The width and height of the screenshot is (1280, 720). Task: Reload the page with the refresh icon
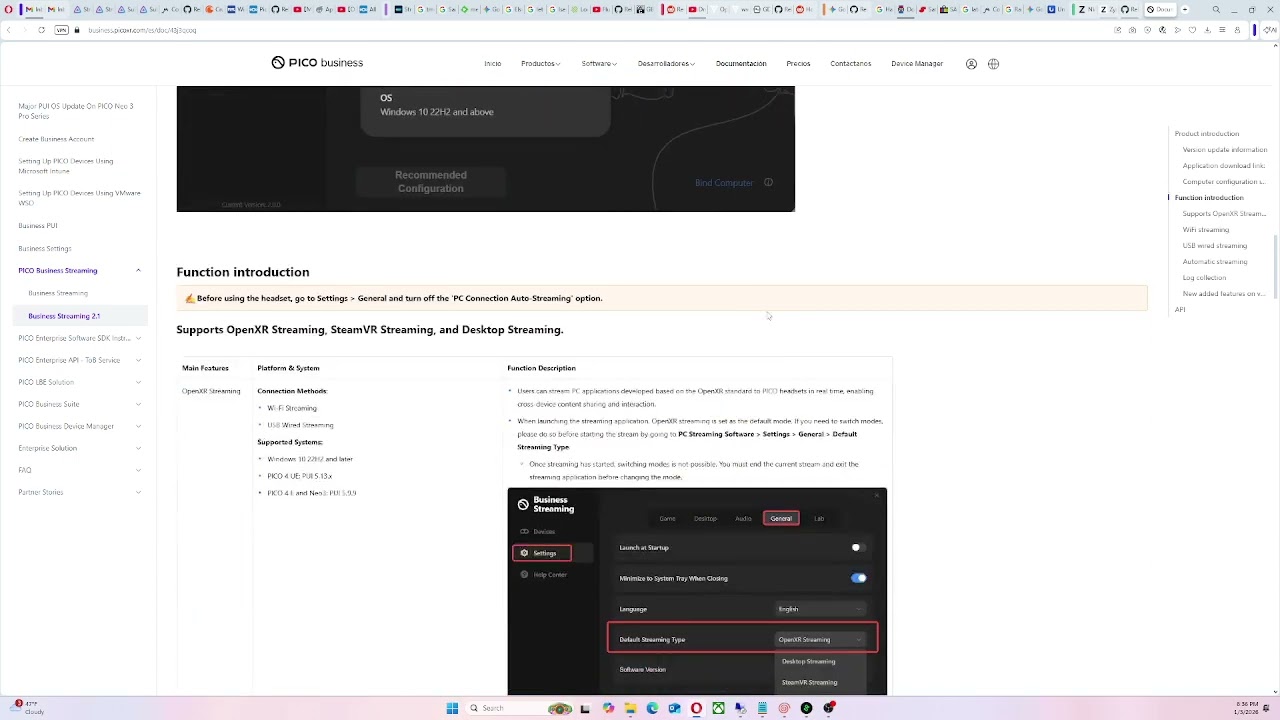click(41, 30)
